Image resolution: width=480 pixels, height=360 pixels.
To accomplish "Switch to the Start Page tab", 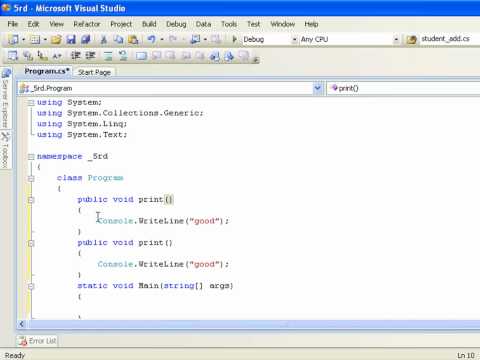I will [94, 72].
